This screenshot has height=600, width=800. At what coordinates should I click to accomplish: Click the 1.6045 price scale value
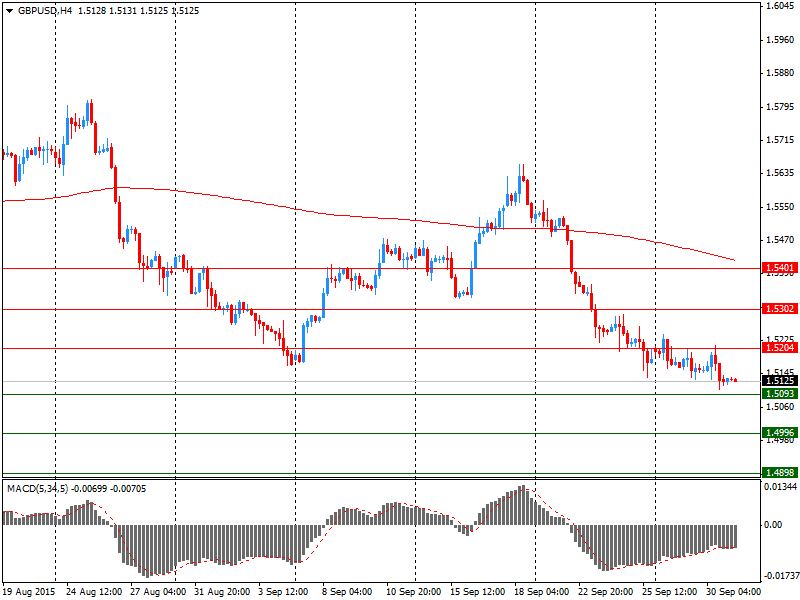[x=781, y=6]
